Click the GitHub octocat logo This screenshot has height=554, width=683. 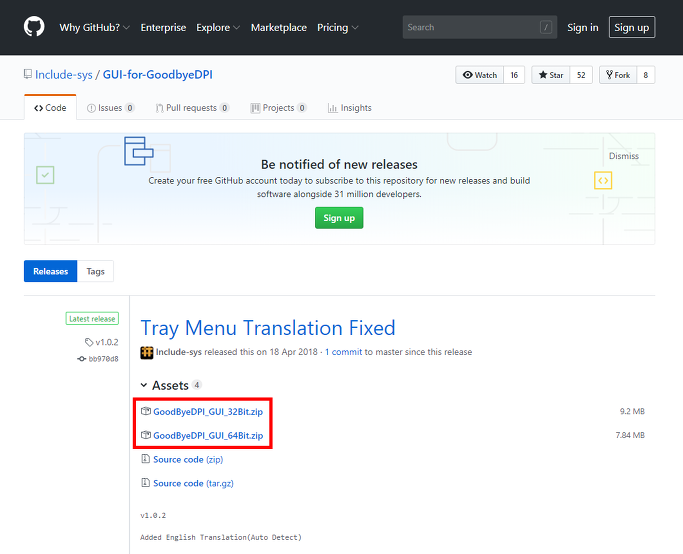34,27
